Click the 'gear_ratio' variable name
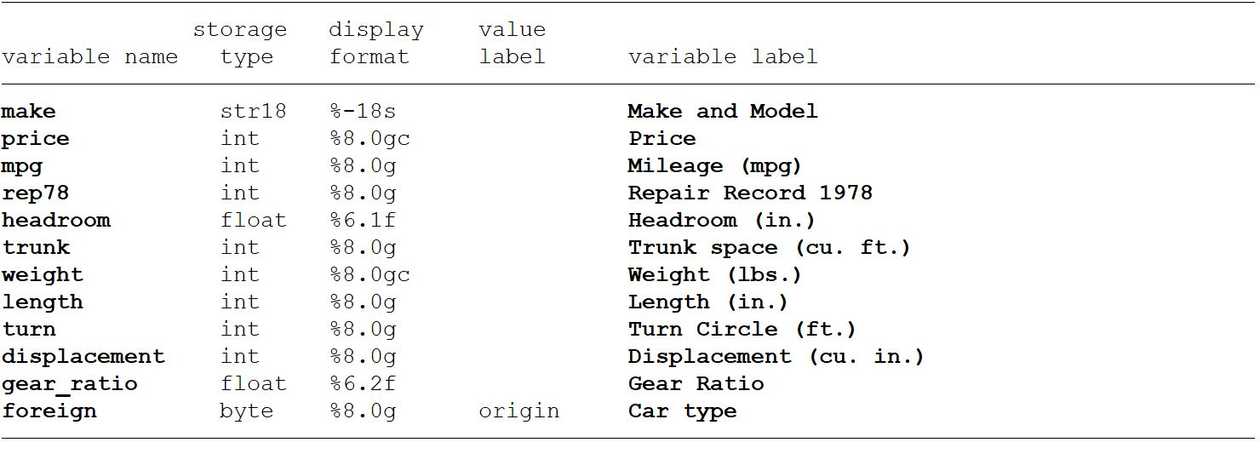The image size is (1260, 455). (x=69, y=384)
